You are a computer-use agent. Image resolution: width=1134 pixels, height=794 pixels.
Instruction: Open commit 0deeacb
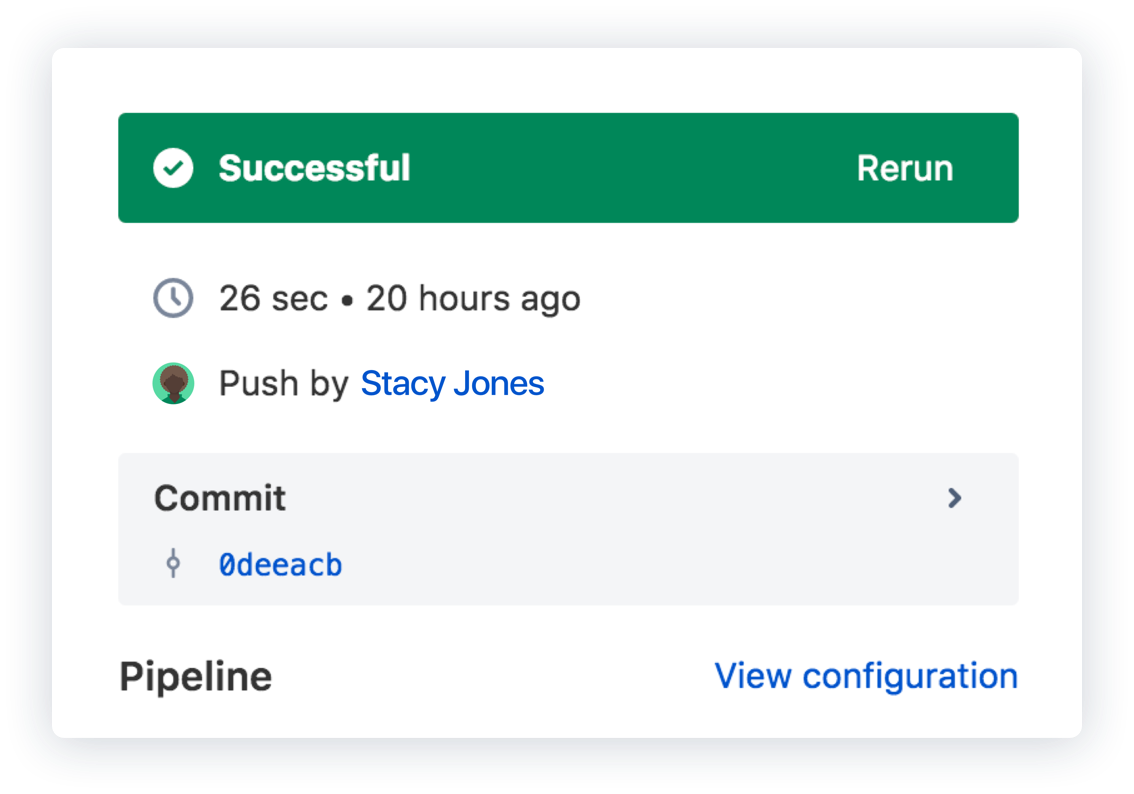tap(281, 564)
